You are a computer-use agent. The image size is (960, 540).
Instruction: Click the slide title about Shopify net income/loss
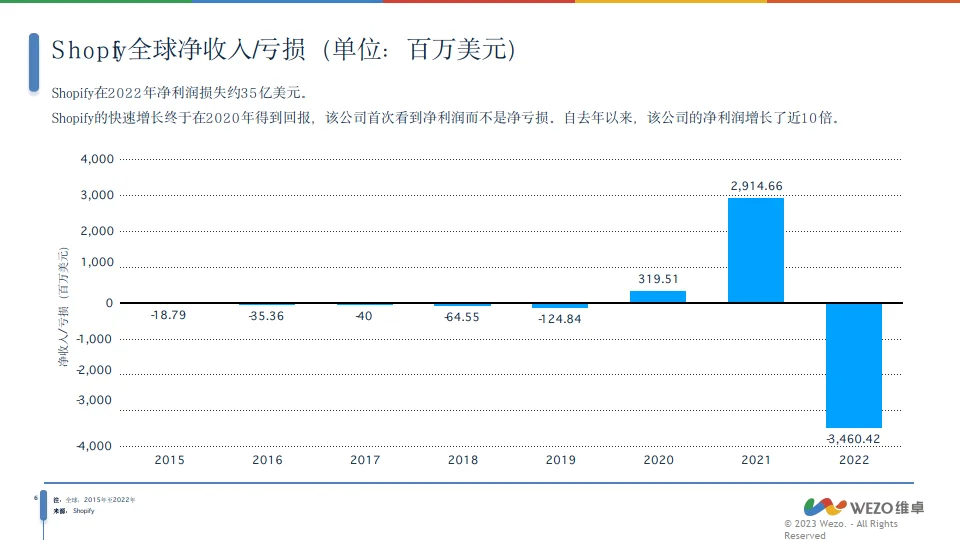point(283,50)
